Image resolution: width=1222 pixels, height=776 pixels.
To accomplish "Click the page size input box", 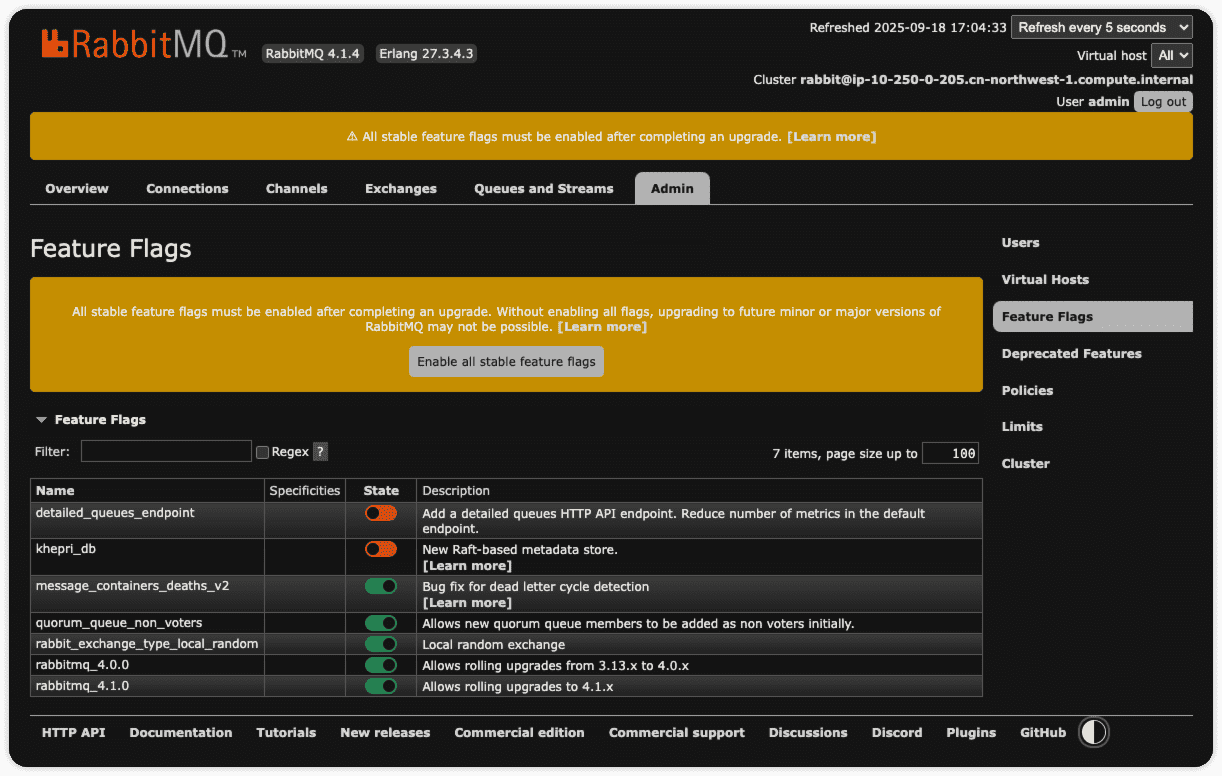I will pyautogui.click(x=950, y=454).
